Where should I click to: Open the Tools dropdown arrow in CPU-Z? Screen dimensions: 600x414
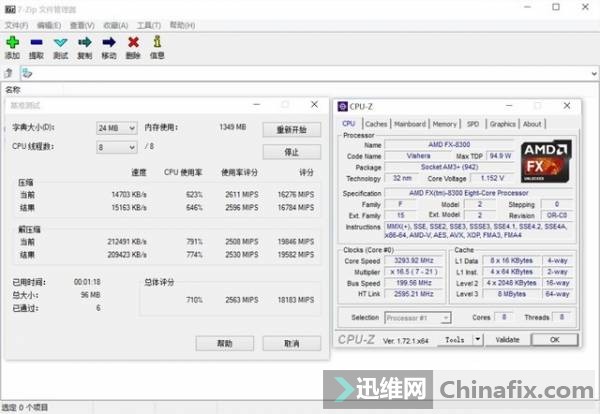pyautogui.click(x=478, y=339)
